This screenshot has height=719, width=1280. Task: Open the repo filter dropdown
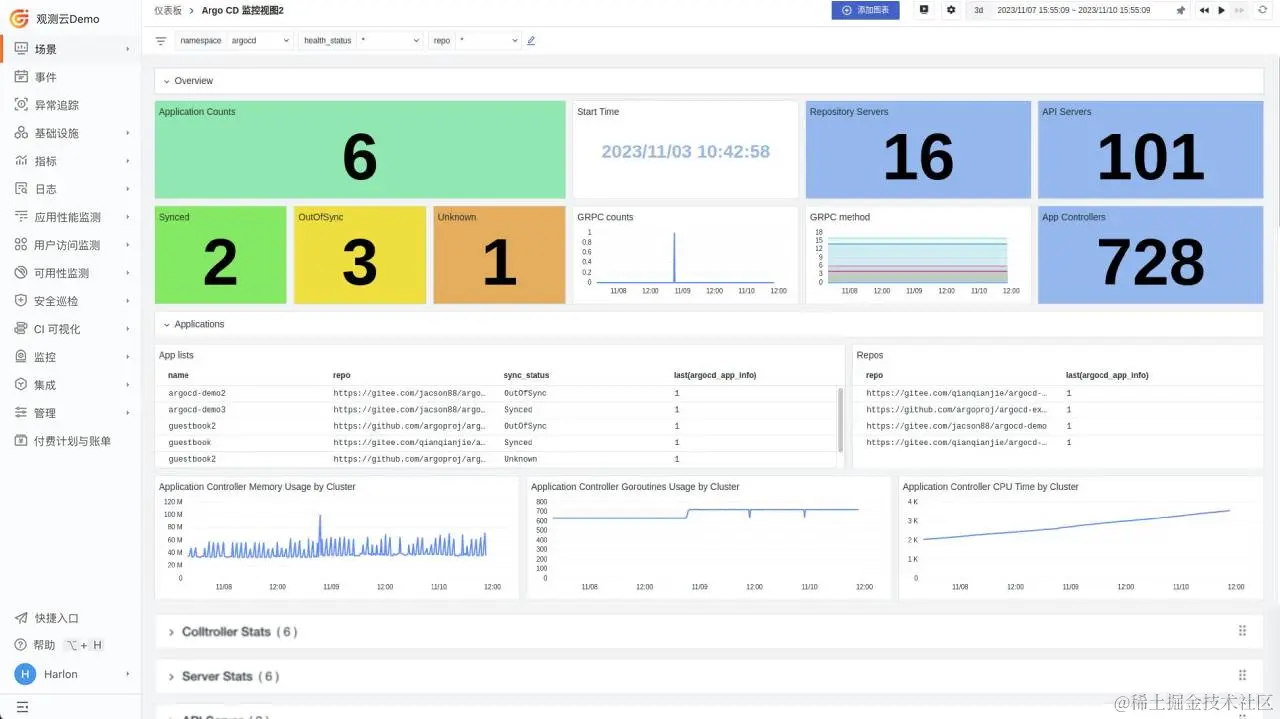[x=489, y=41]
